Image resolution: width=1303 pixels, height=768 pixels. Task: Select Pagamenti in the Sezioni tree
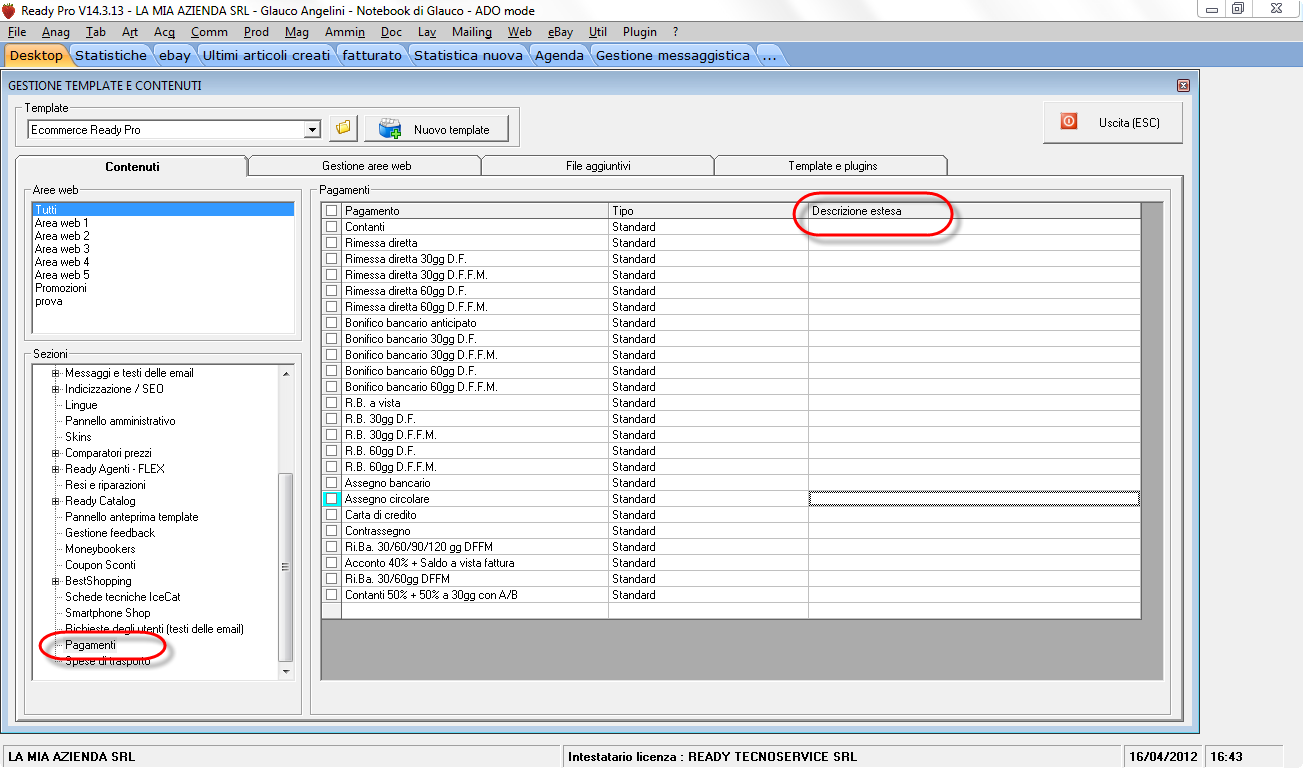point(90,645)
